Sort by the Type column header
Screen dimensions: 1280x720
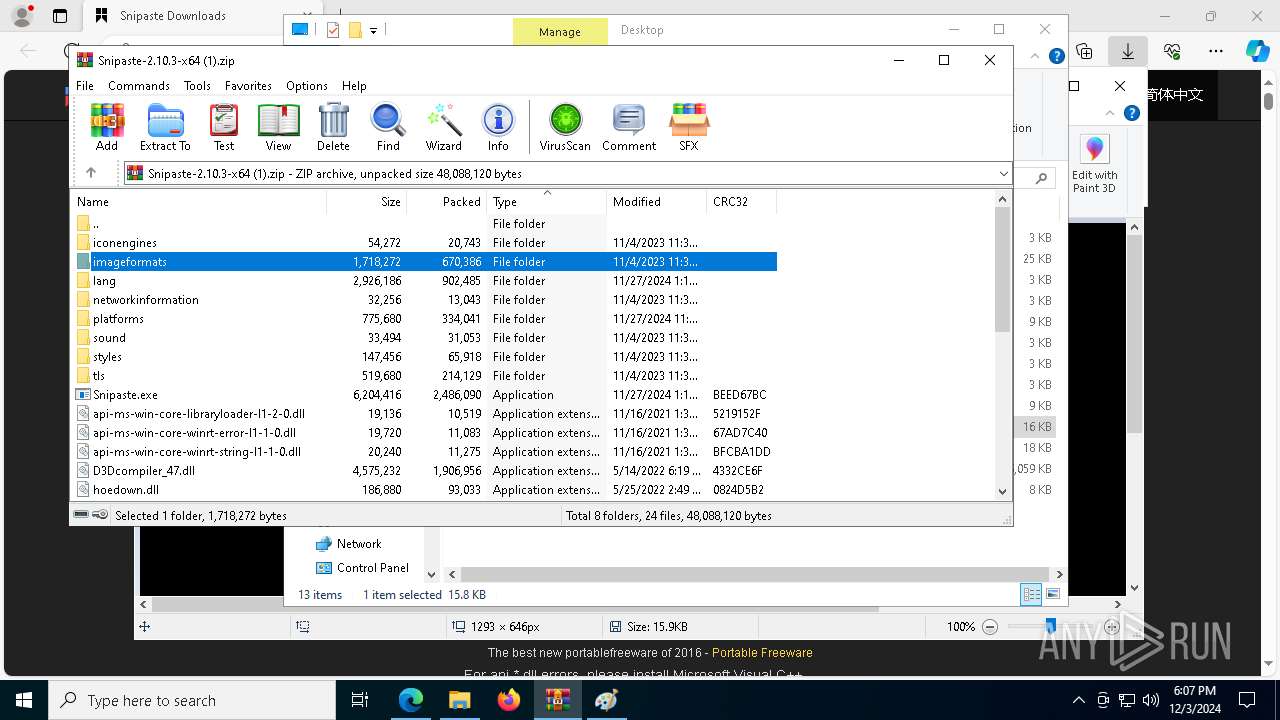point(547,201)
